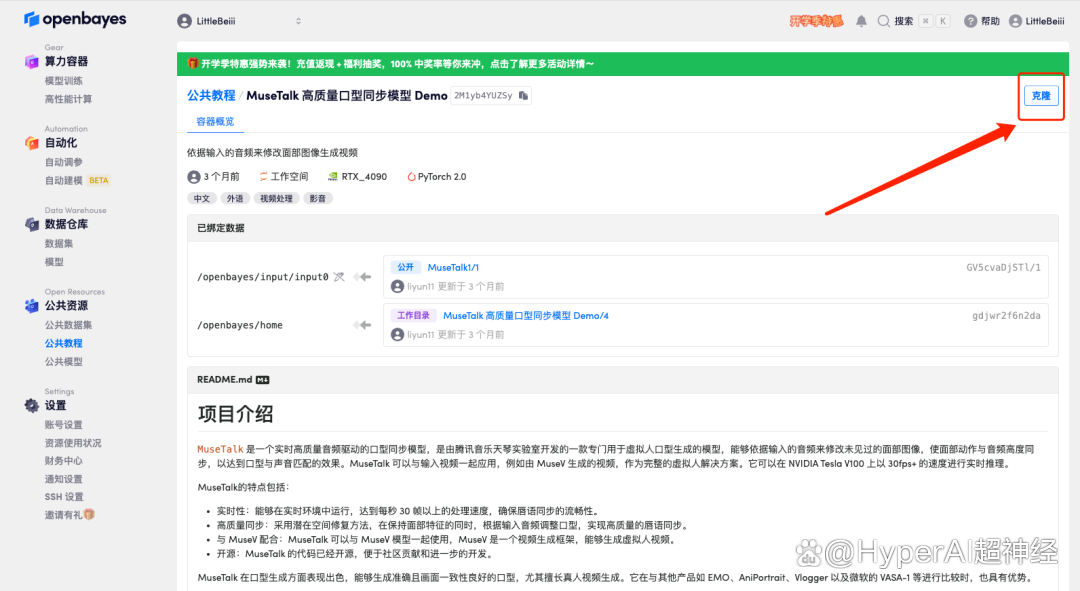Open the notification bell
Viewport: 1080px width, 591px height.
click(861, 21)
